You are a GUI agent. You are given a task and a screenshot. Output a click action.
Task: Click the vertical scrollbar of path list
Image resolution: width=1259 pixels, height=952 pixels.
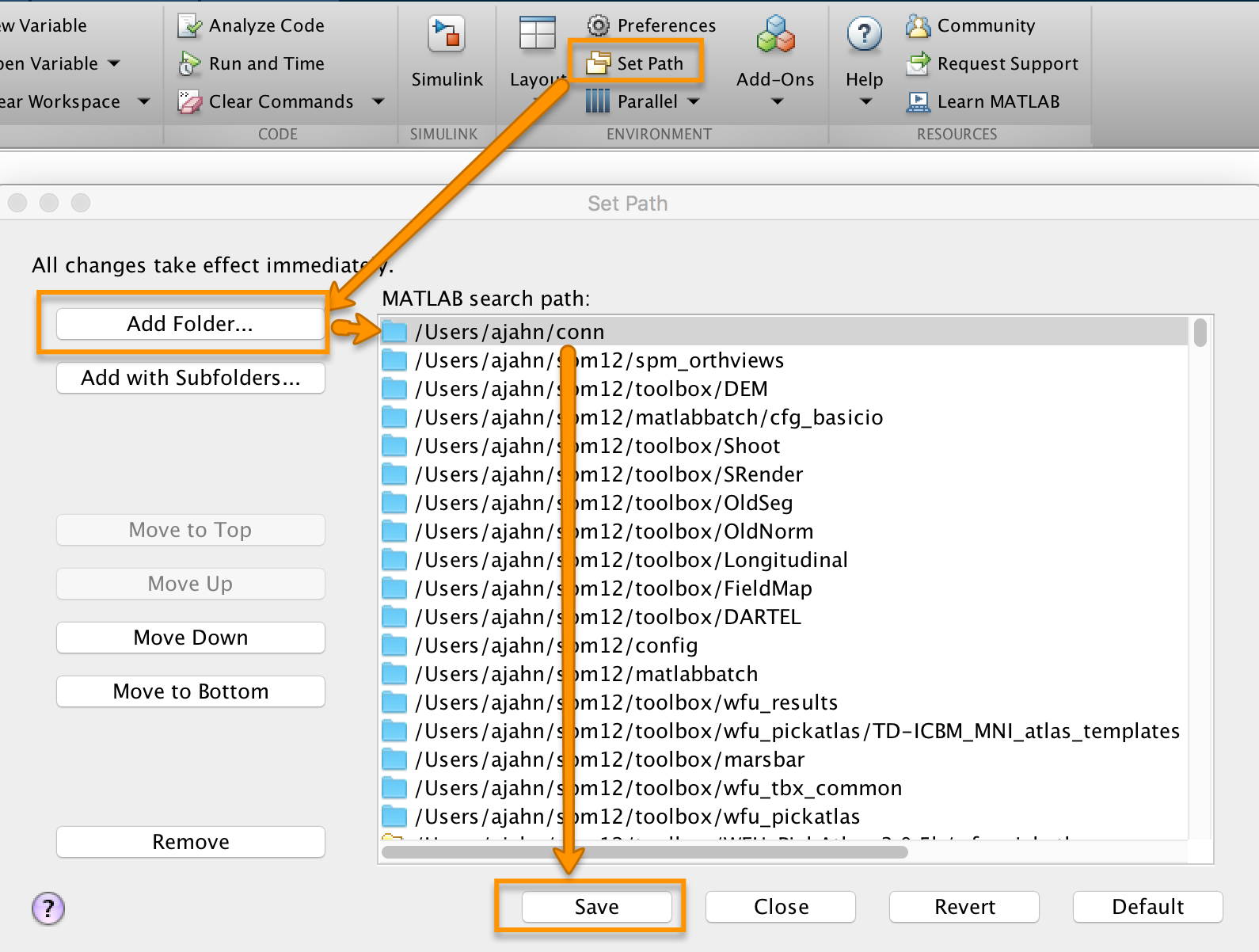1200,333
